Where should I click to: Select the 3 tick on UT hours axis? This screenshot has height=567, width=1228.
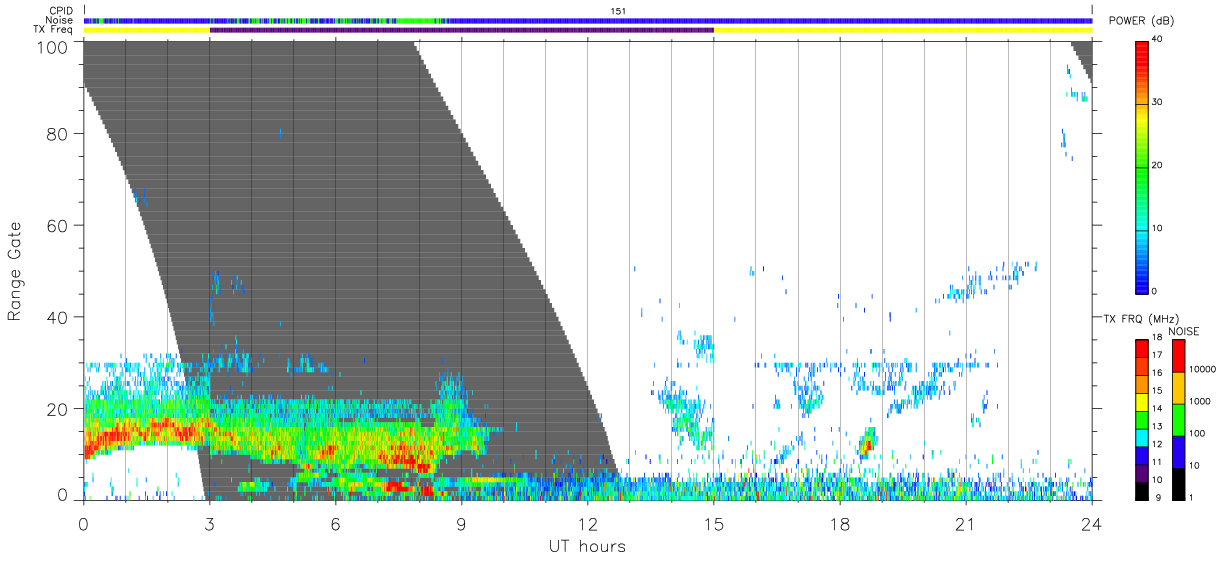click(x=209, y=523)
